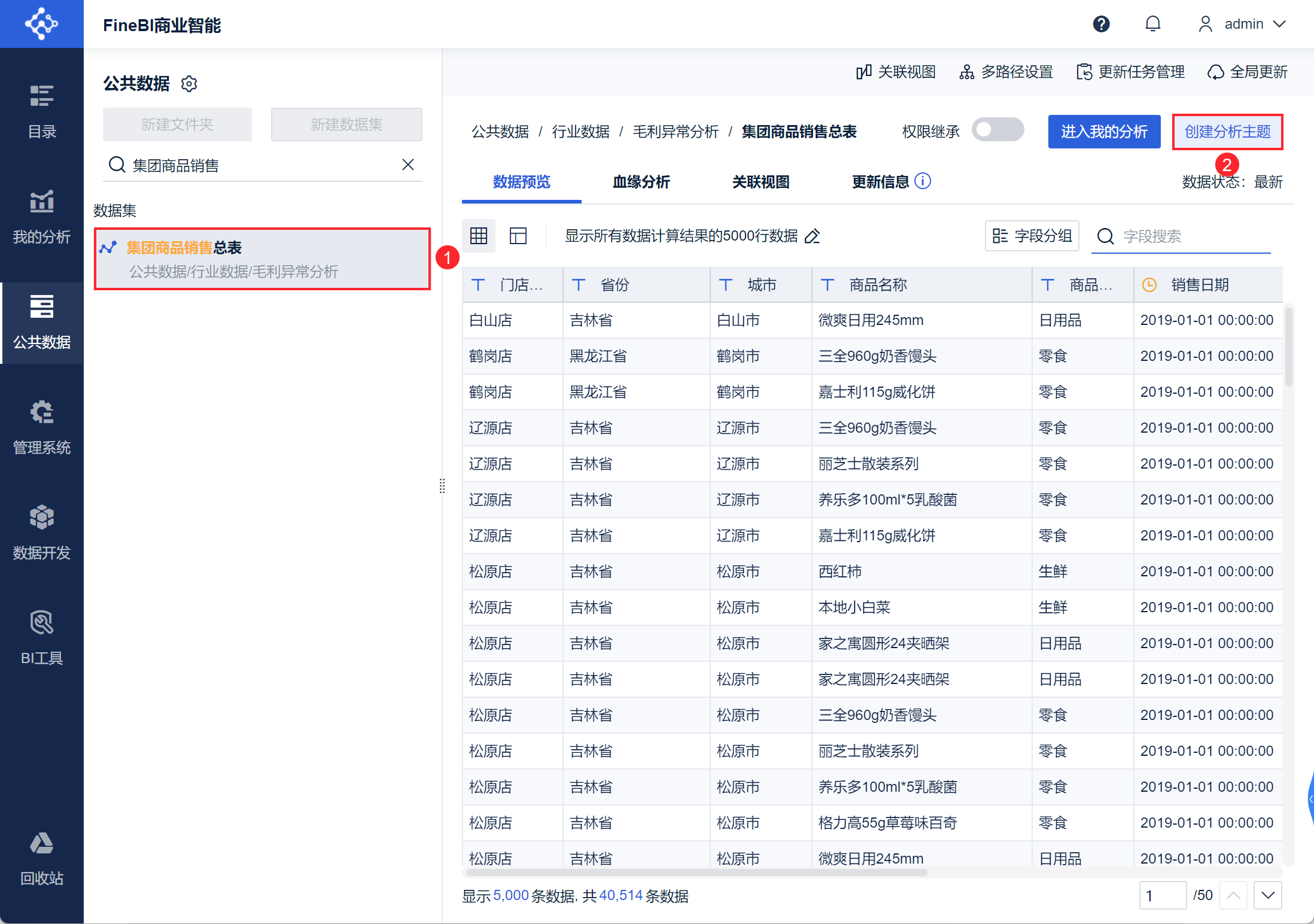Expand the admin user dropdown
The width and height of the screenshot is (1314, 924).
(x=1242, y=24)
